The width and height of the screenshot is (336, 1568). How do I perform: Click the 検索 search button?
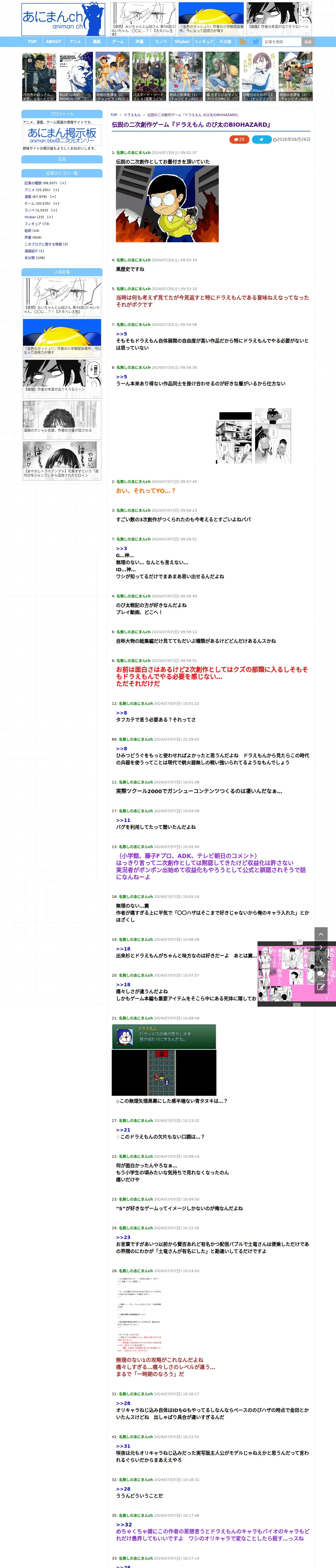(308, 42)
